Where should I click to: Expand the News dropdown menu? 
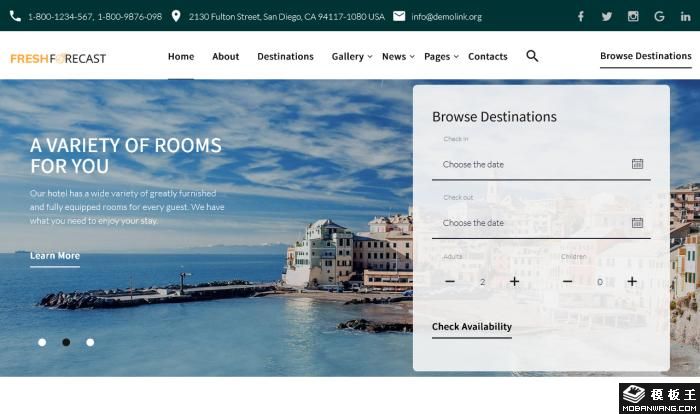pyautogui.click(x=397, y=57)
